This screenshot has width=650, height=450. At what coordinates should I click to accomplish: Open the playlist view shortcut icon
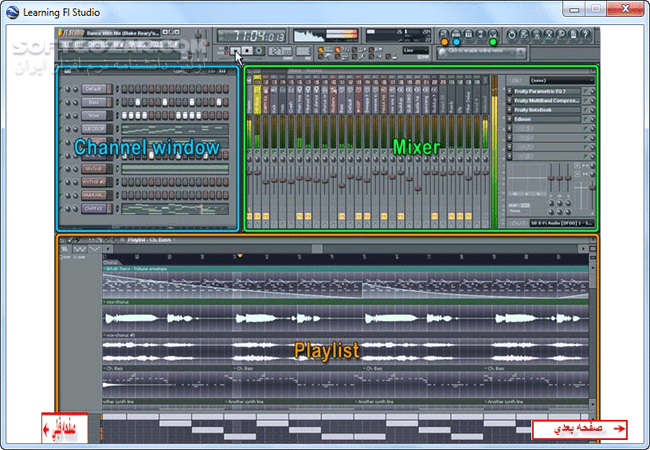[x=444, y=34]
